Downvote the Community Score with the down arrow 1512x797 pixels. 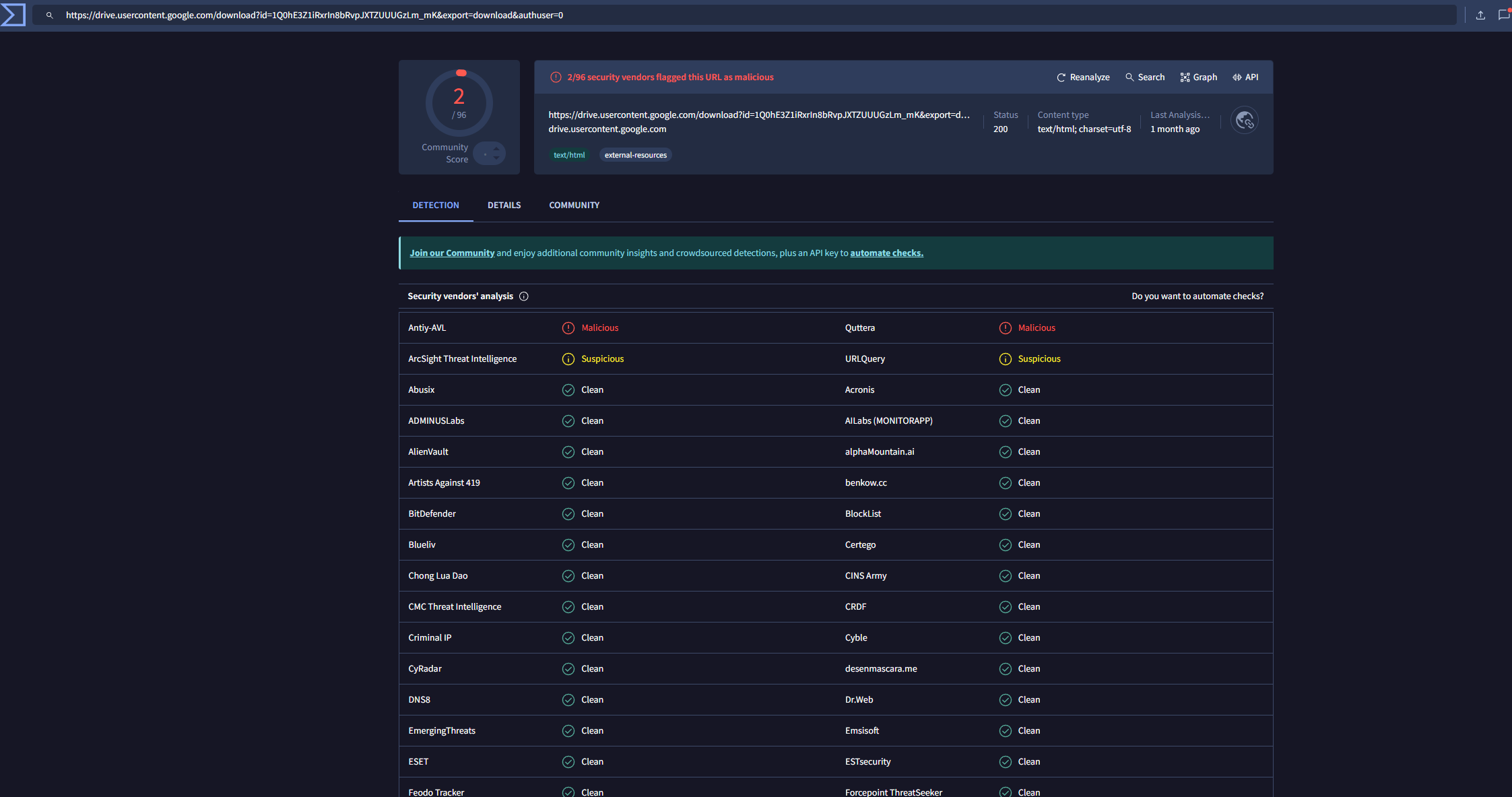[496, 159]
